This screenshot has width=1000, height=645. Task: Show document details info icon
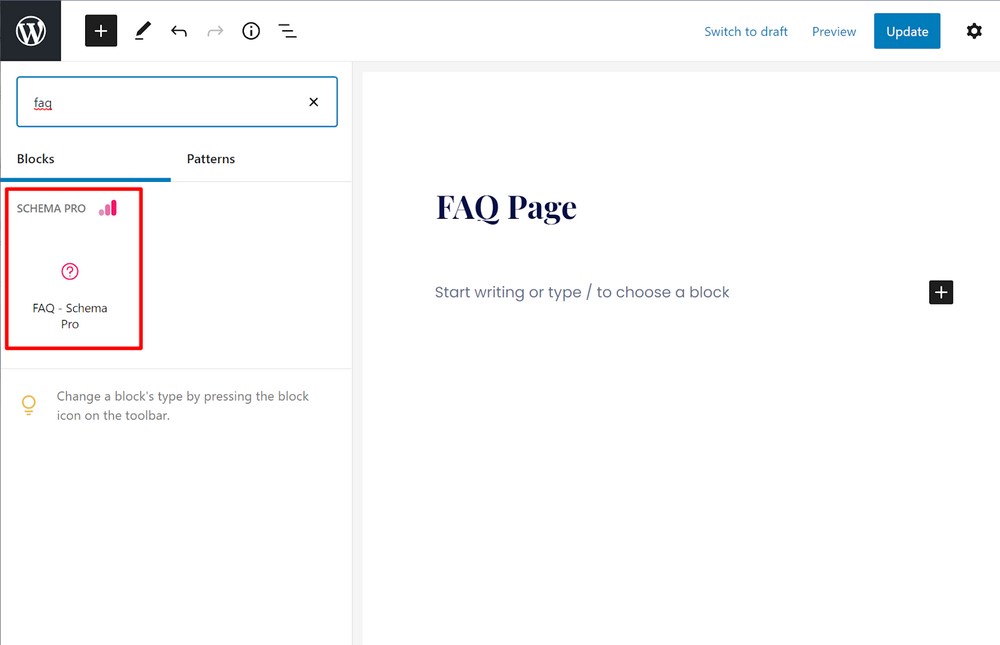pyautogui.click(x=251, y=31)
